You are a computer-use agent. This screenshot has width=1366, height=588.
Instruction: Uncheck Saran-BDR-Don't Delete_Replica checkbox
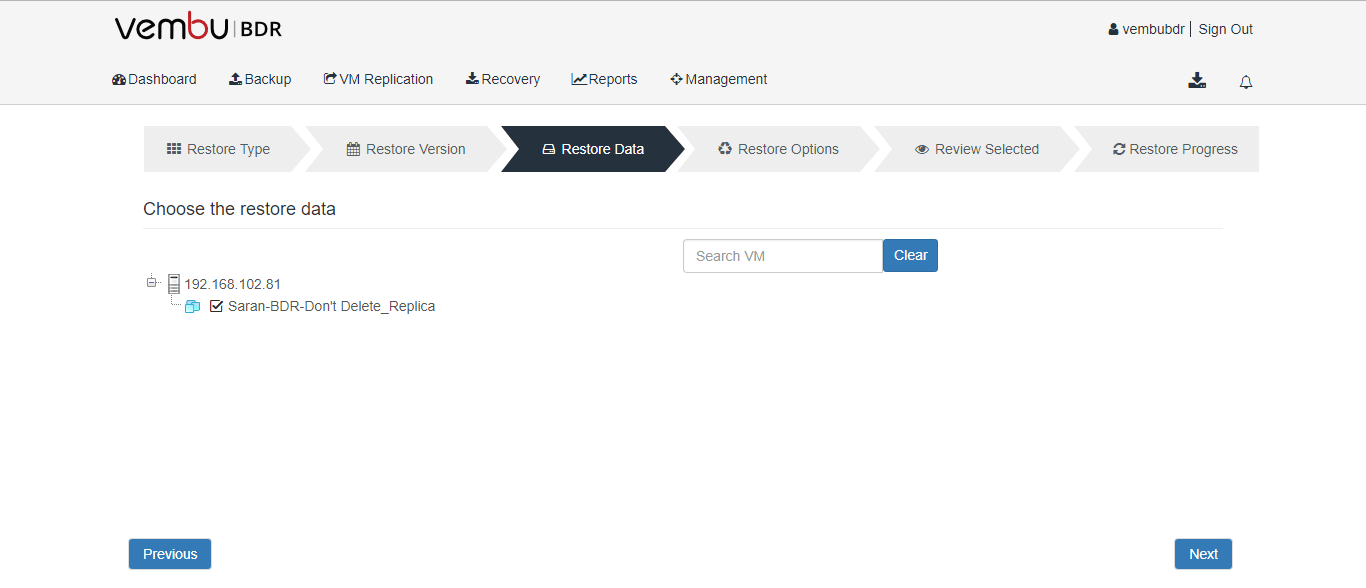(x=216, y=306)
